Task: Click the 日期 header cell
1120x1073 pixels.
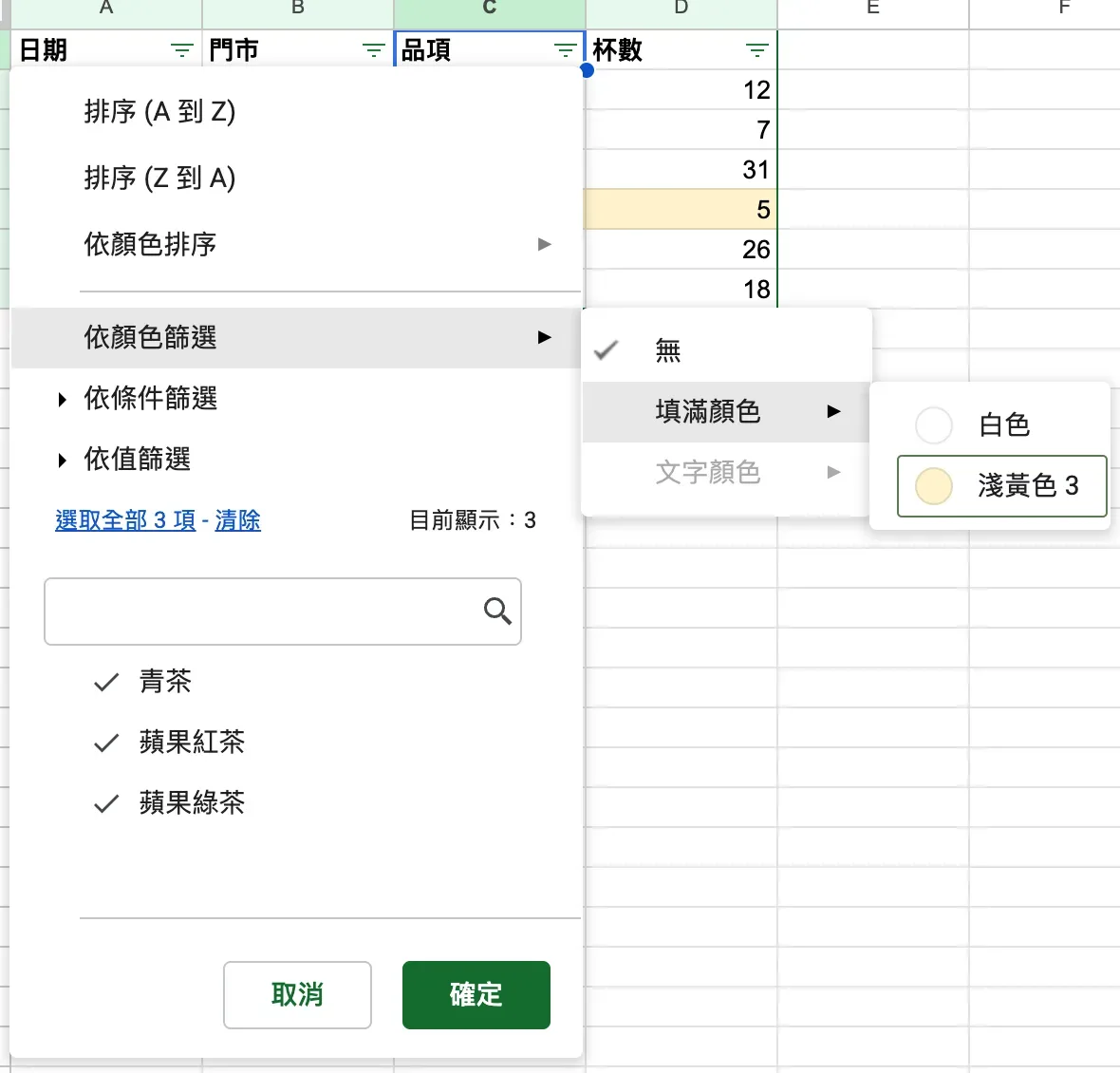Action: pos(105,50)
